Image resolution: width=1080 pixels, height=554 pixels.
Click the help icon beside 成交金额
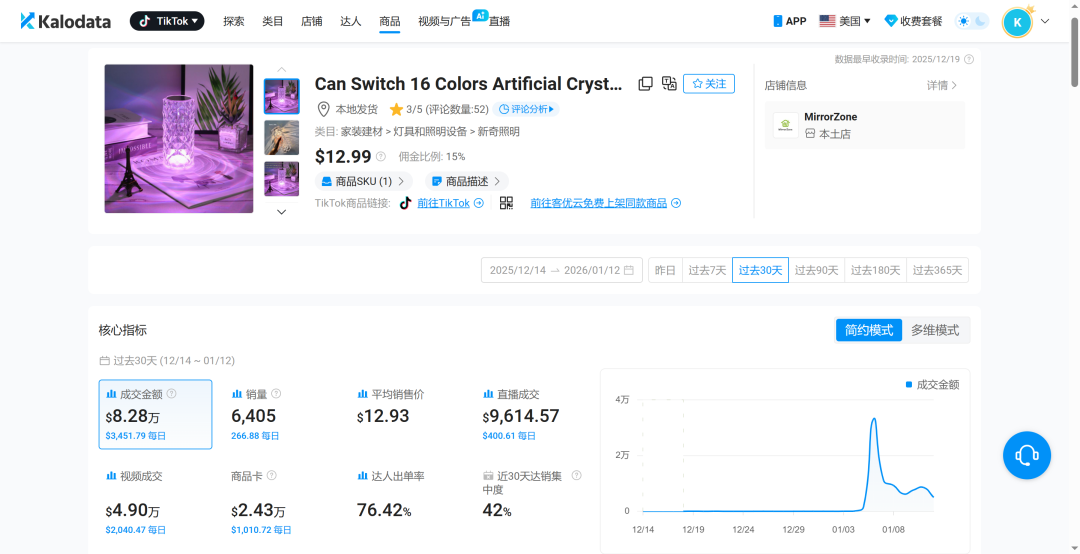pos(172,393)
